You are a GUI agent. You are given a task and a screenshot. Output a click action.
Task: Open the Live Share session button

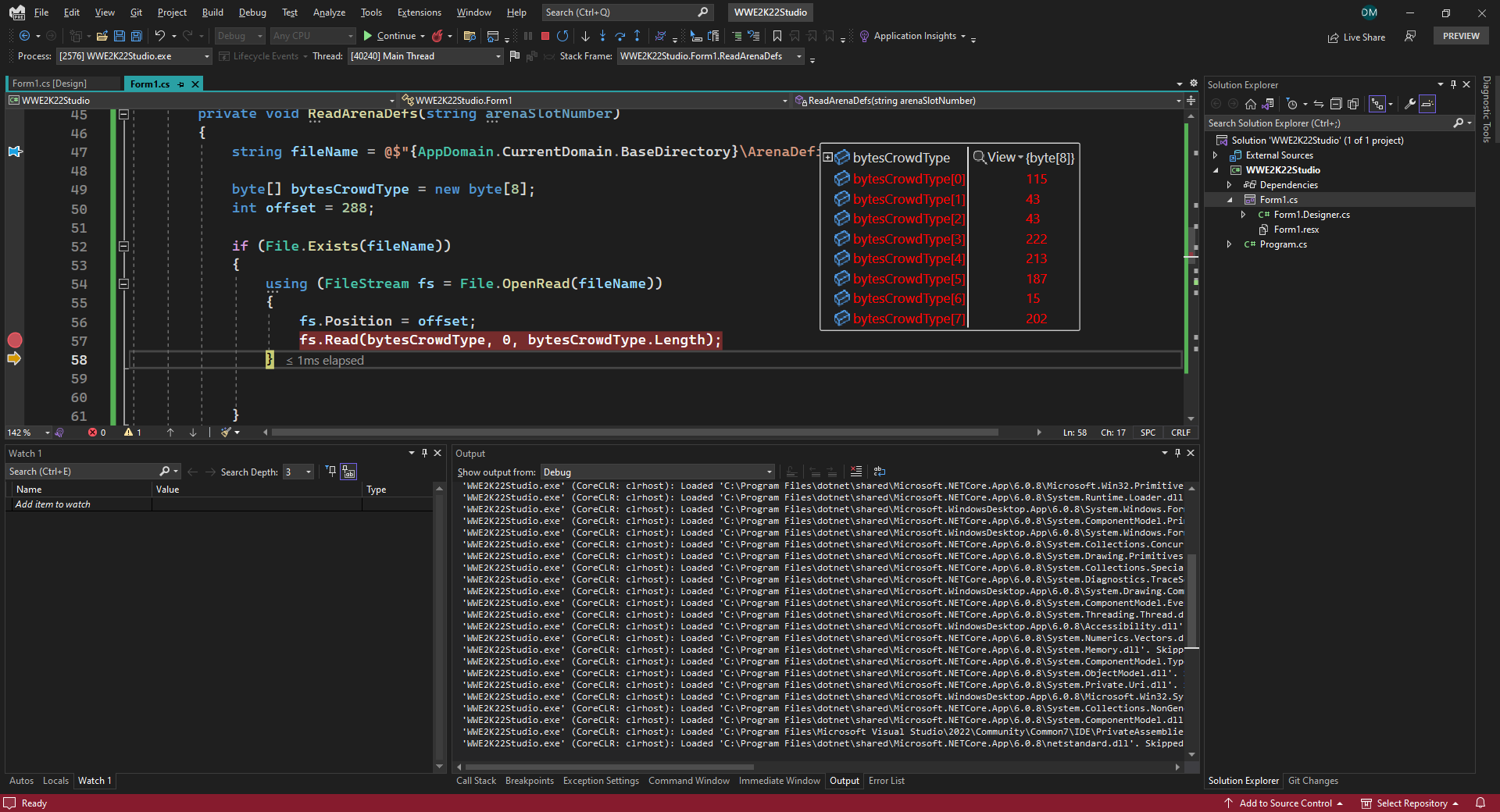click(1356, 37)
